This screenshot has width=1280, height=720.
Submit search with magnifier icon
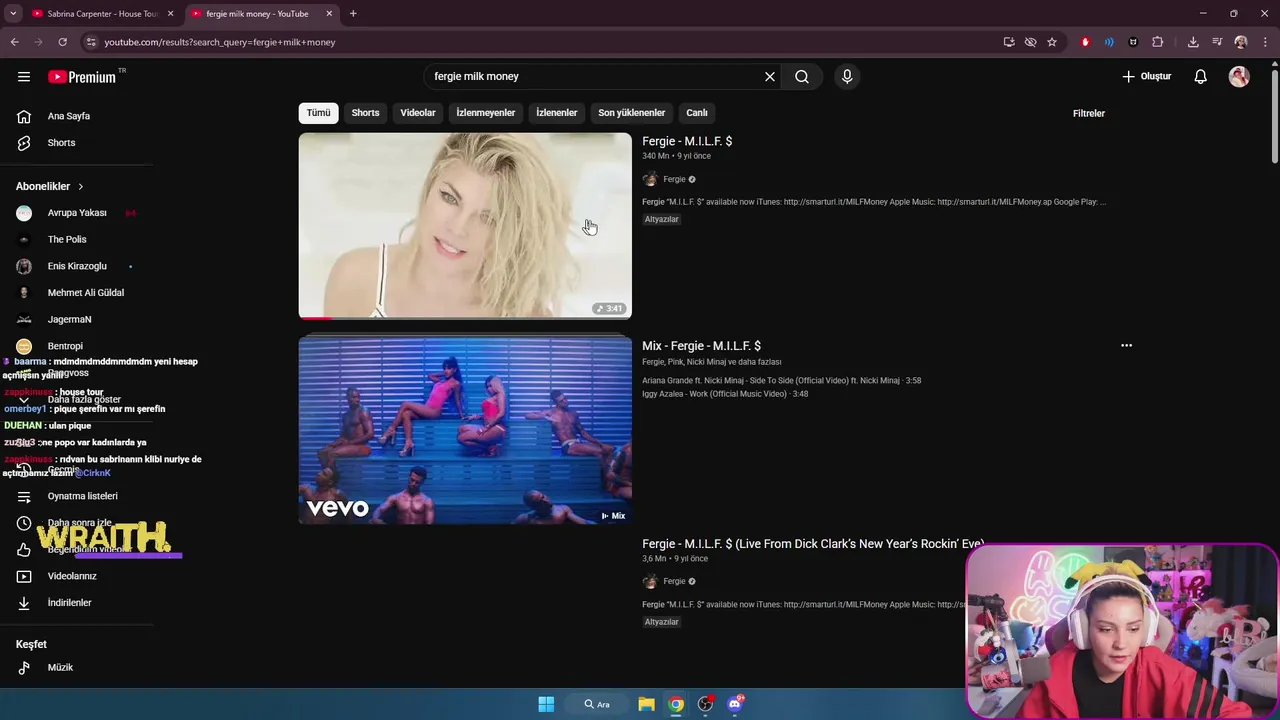(x=802, y=76)
